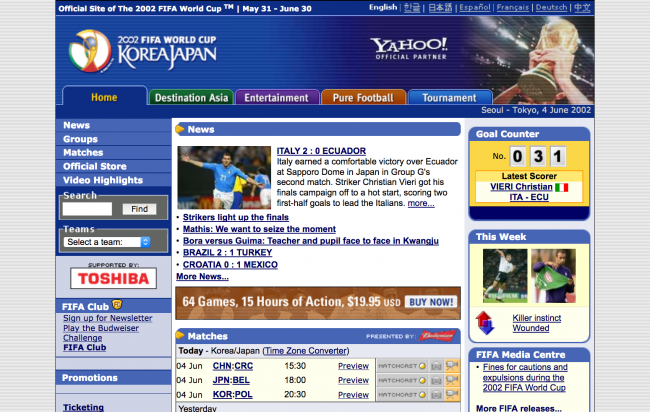
Task: Select News in the left sidebar menu
Action: [77, 125]
